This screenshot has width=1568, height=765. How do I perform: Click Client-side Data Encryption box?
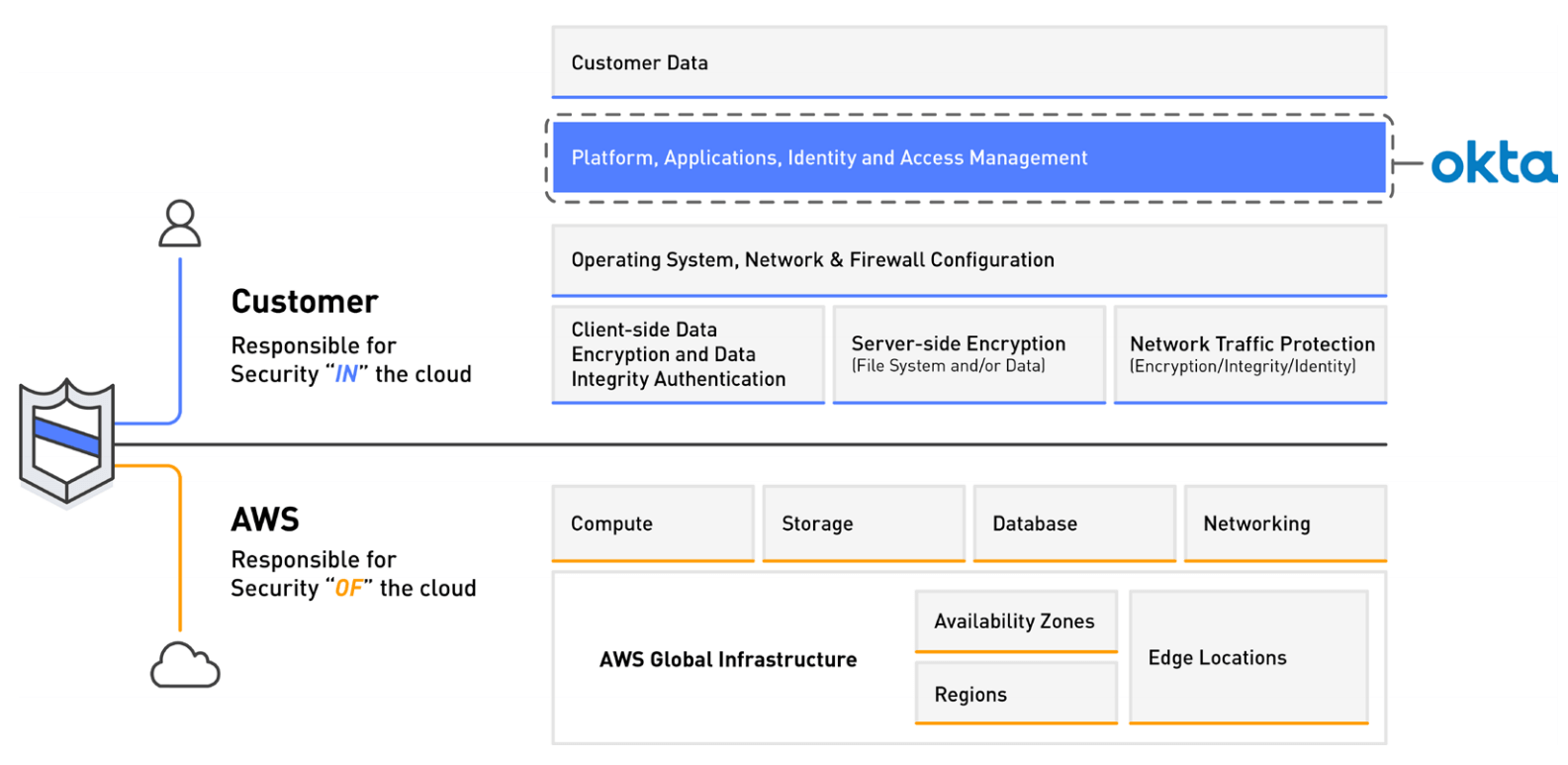[x=688, y=354]
